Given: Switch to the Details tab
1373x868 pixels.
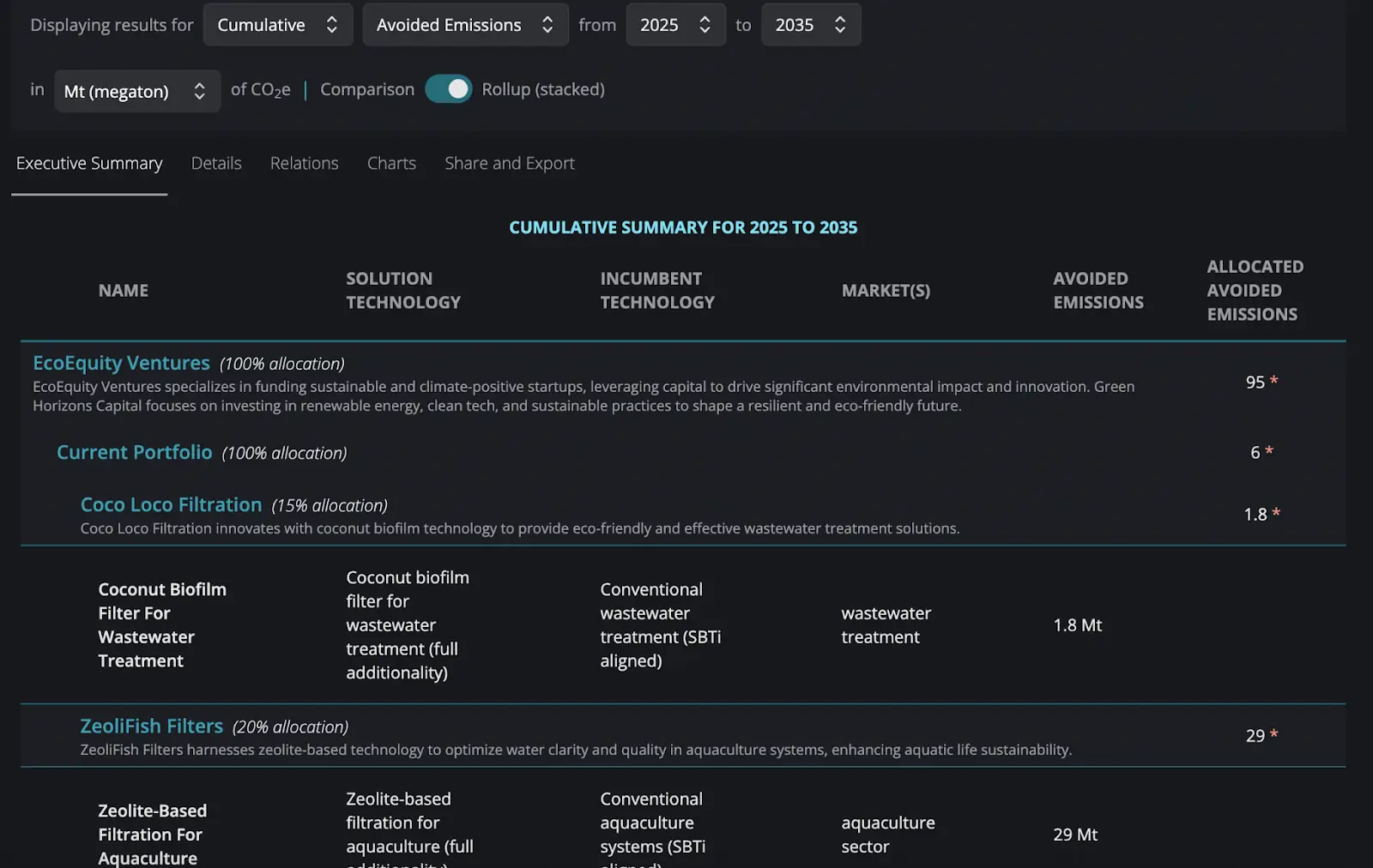Looking at the screenshot, I should (x=216, y=163).
